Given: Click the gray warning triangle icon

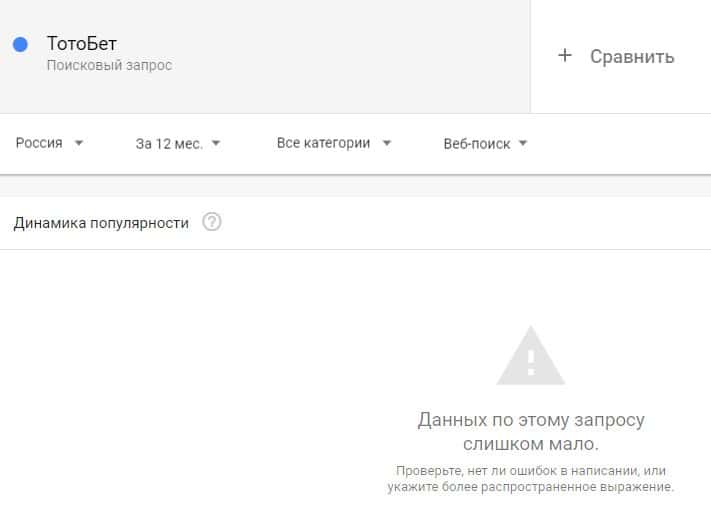Looking at the screenshot, I should click(531, 355).
